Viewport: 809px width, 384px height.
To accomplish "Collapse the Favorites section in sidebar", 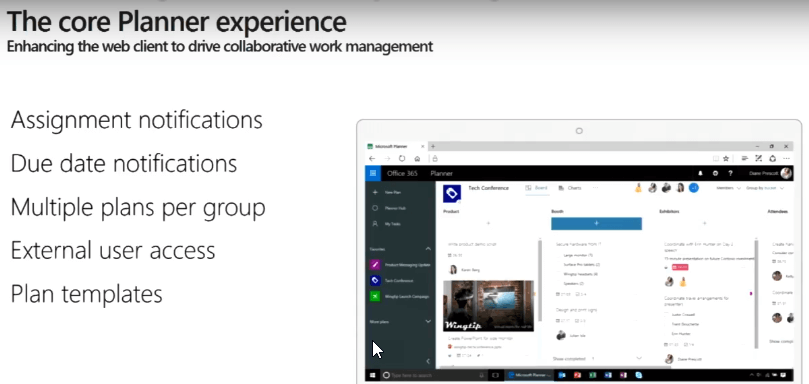I will 428,249.
